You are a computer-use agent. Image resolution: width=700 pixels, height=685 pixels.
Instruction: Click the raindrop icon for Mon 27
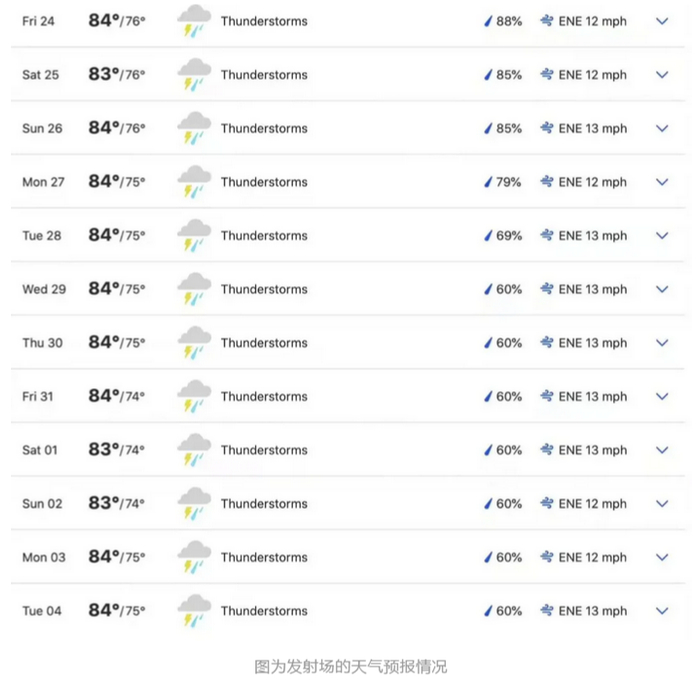488,182
